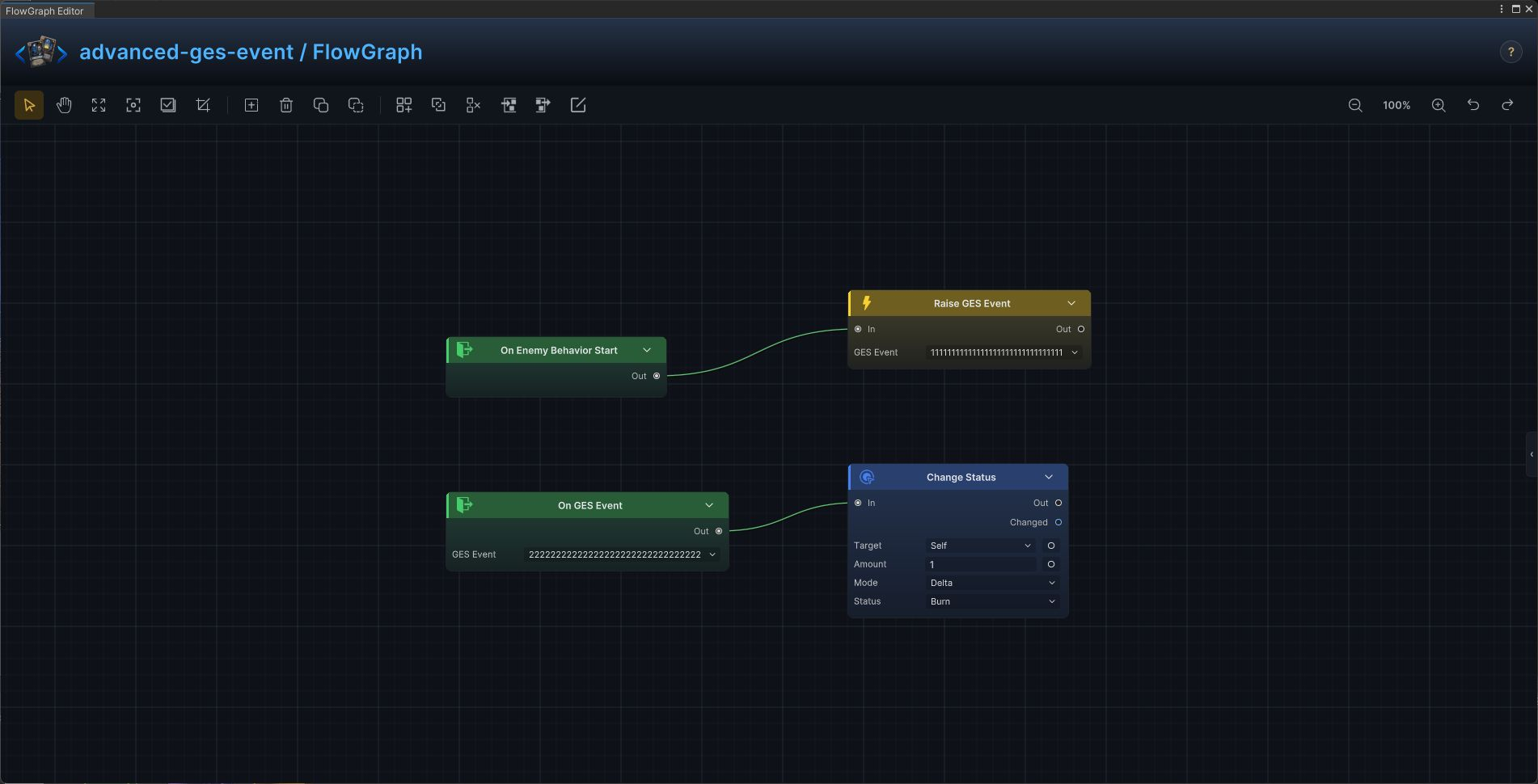Image resolution: width=1538 pixels, height=784 pixels.
Task: Open the window kebab options menu
Action: tap(1502, 9)
